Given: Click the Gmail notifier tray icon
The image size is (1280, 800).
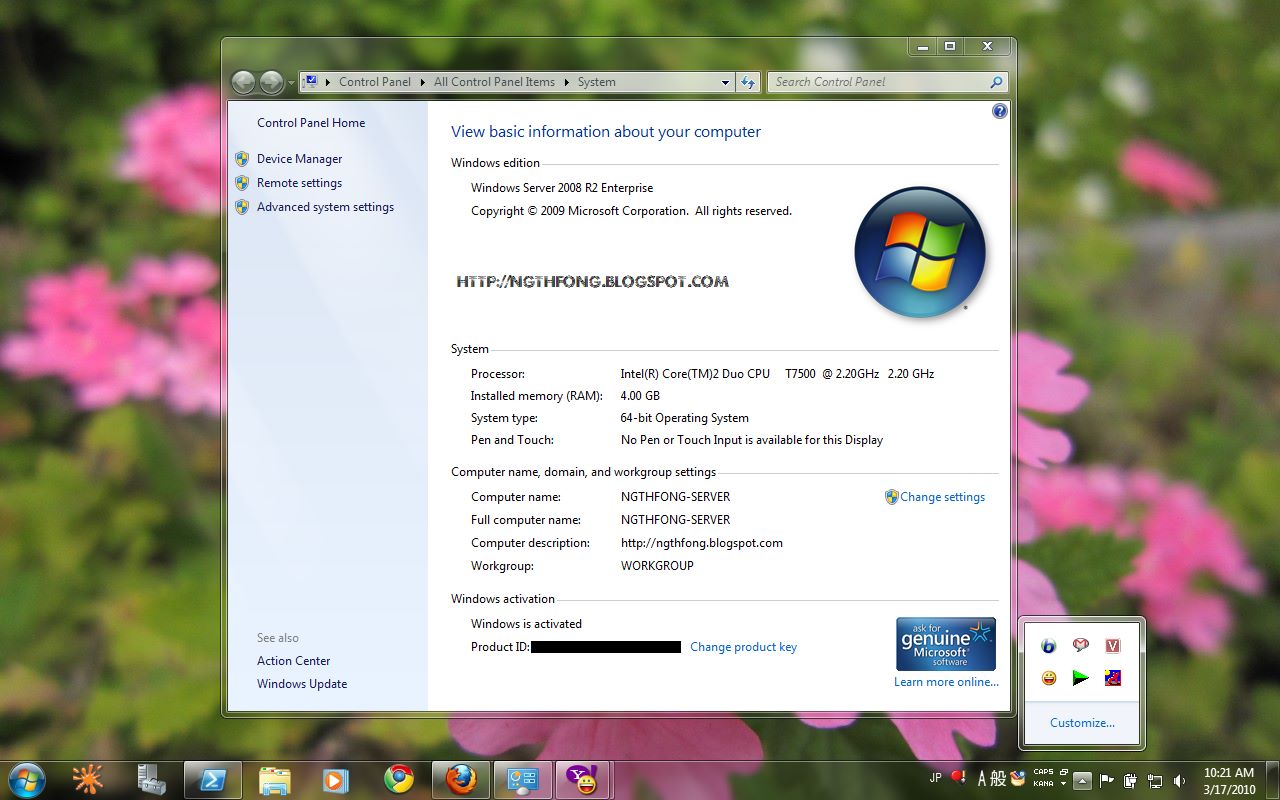Looking at the screenshot, I should click(x=1080, y=646).
